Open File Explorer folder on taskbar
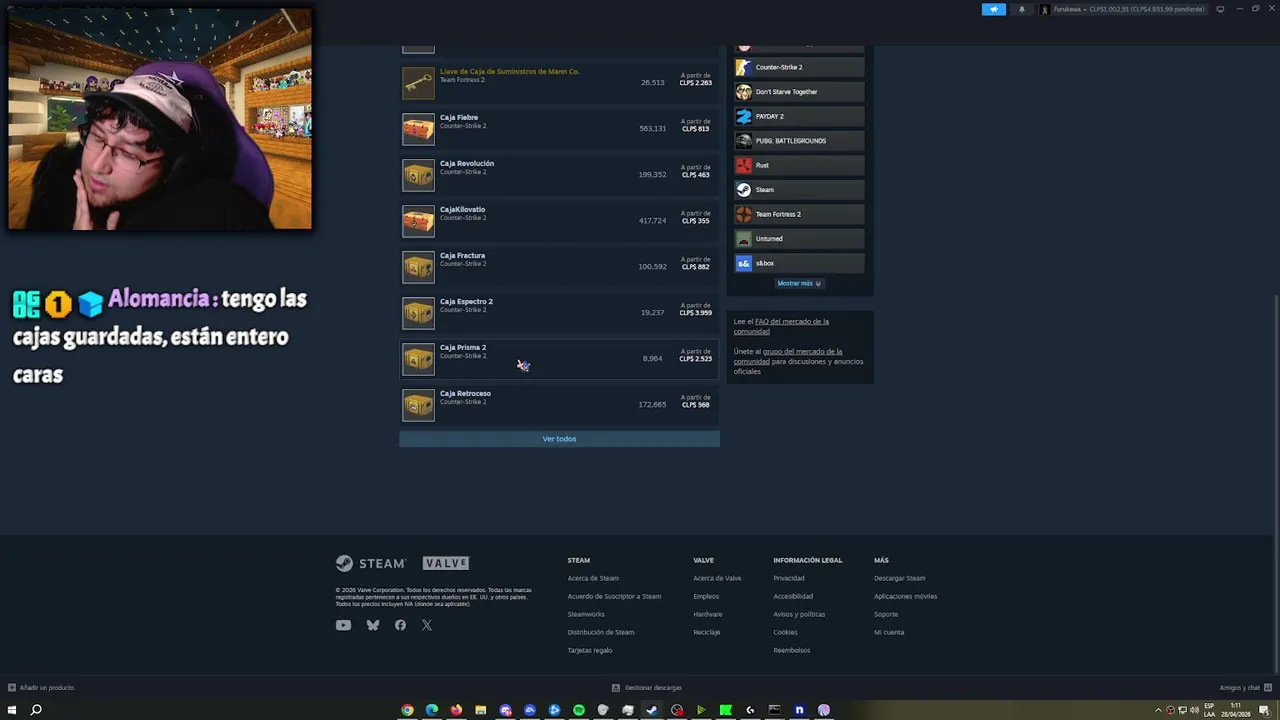The image size is (1280, 720). coord(481,710)
